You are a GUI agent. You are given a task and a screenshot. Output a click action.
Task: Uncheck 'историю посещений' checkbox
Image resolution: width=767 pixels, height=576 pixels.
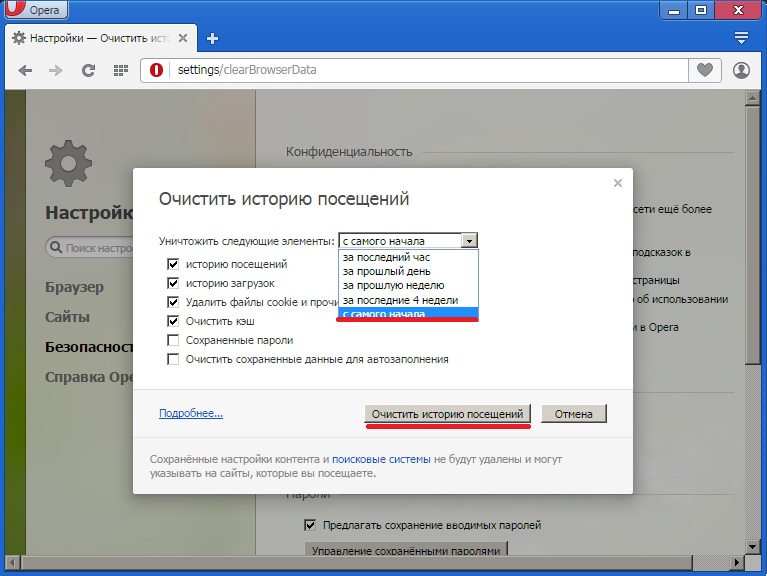pos(173,264)
